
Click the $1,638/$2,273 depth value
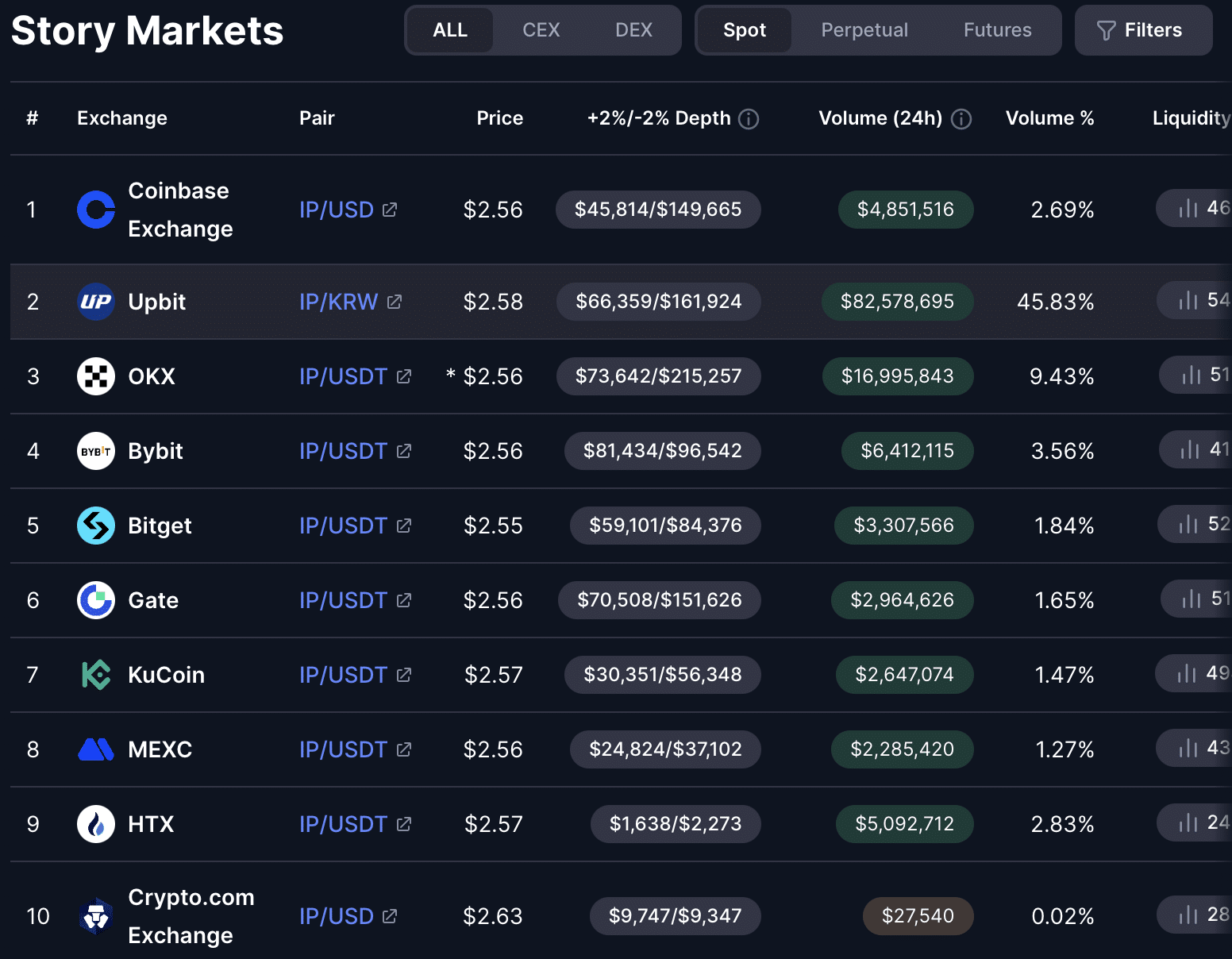point(676,824)
